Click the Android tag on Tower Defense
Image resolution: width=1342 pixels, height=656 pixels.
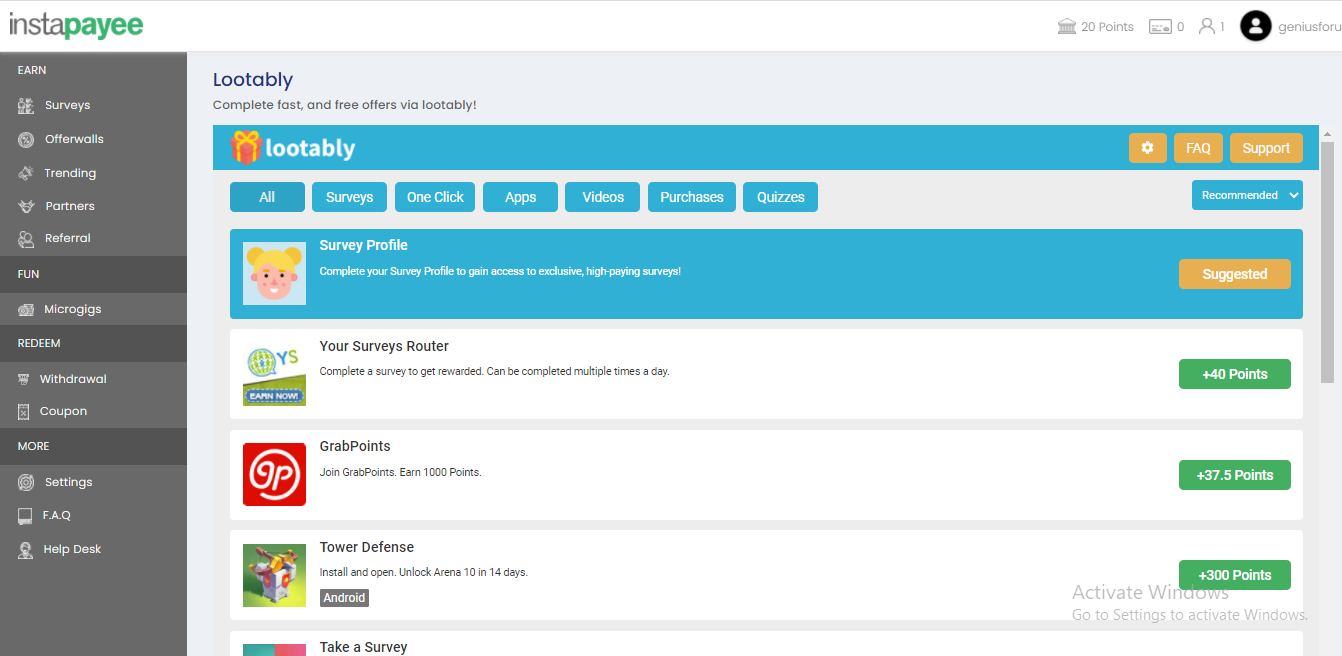pyautogui.click(x=344, y=598)
